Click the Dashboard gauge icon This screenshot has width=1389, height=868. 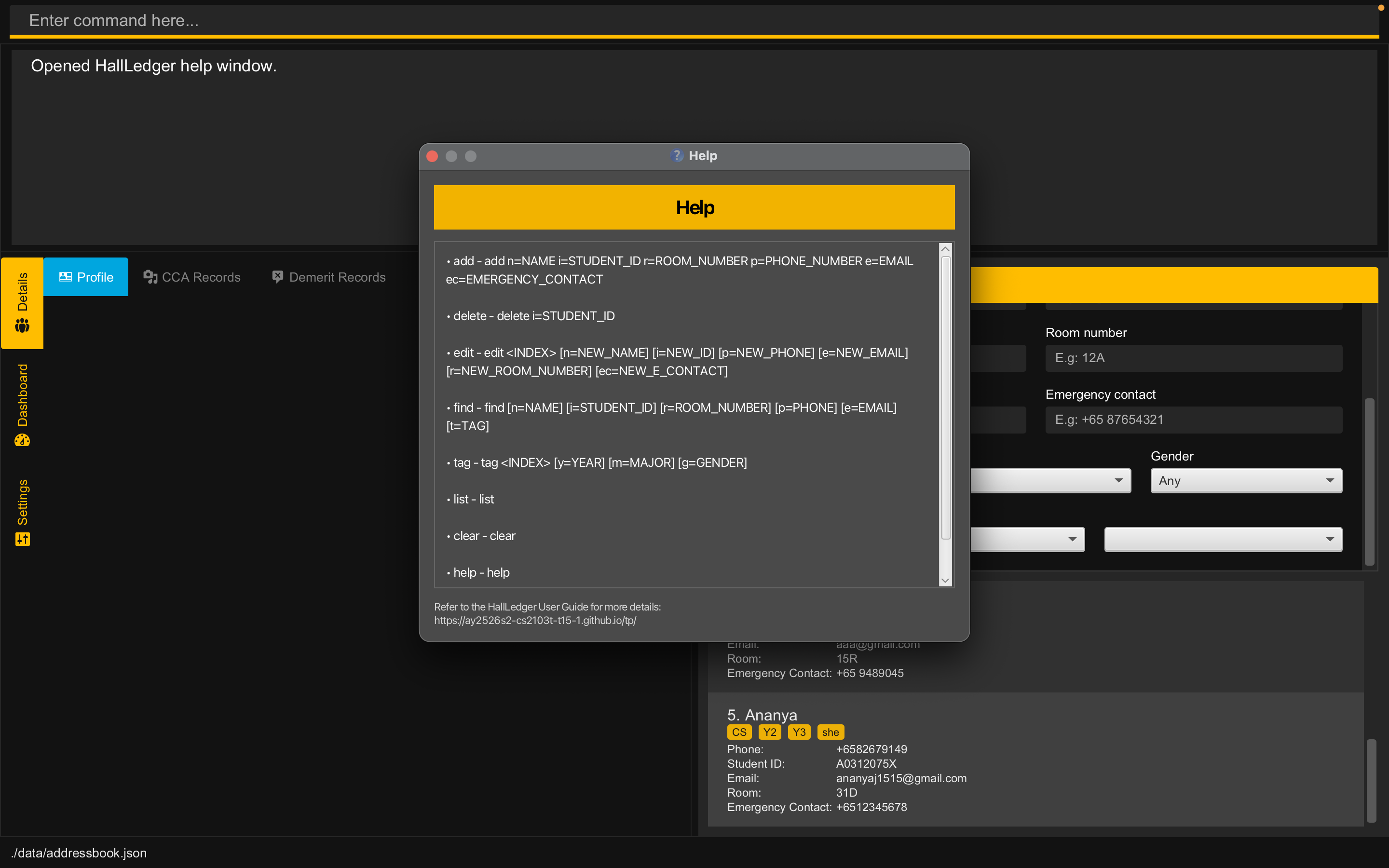pyautogui.click(x=22, y=440)
